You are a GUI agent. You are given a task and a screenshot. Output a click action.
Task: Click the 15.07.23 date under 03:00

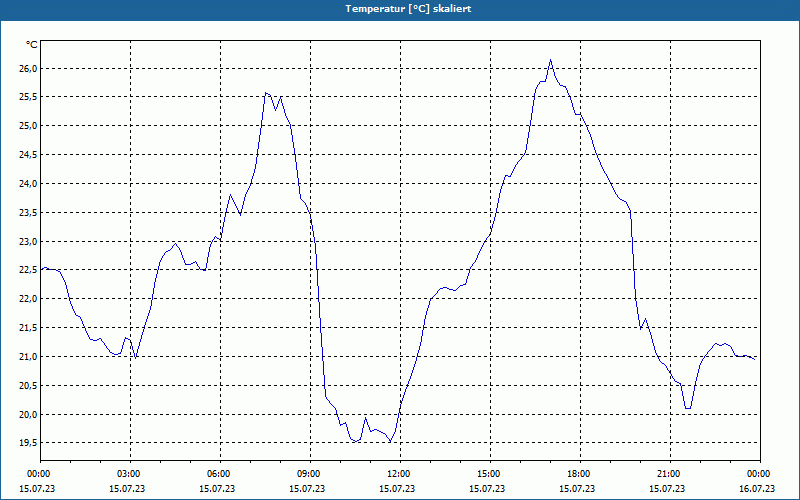pos(127,488)
